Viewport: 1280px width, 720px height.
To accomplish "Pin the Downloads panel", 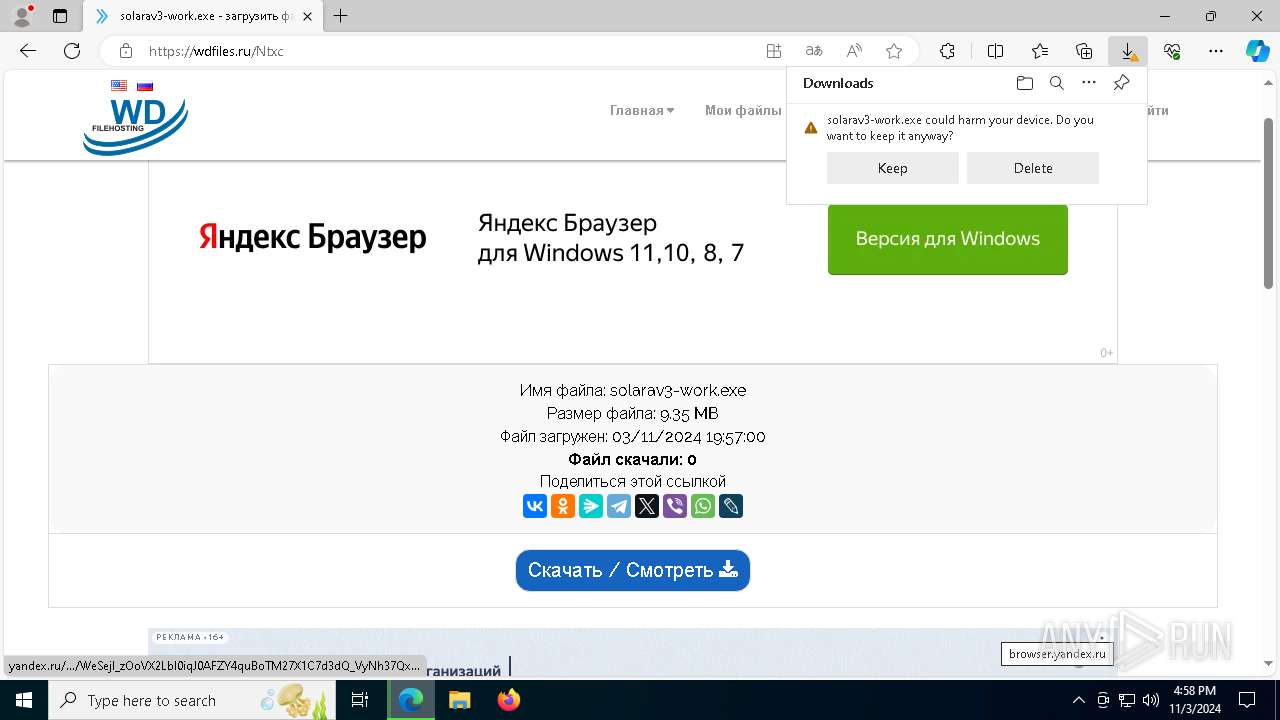I will point(1121,83).
